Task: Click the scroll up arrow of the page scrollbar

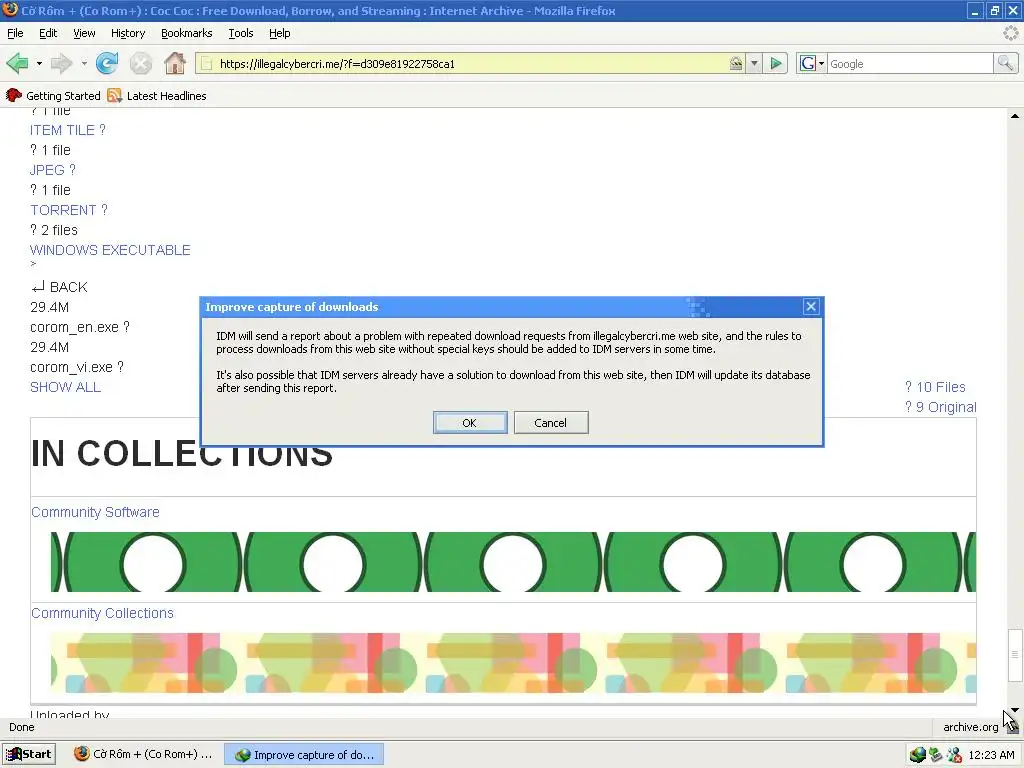Action: (x=1014, y=116)
